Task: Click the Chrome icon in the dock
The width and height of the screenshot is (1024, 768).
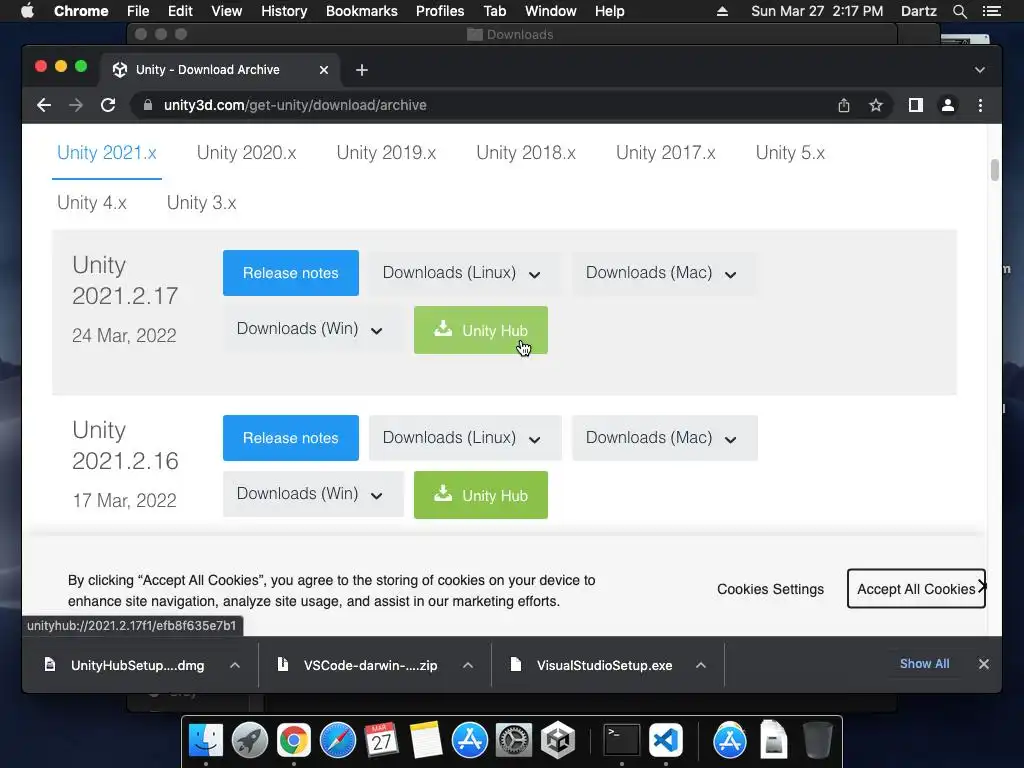Action: pos(293,740)
